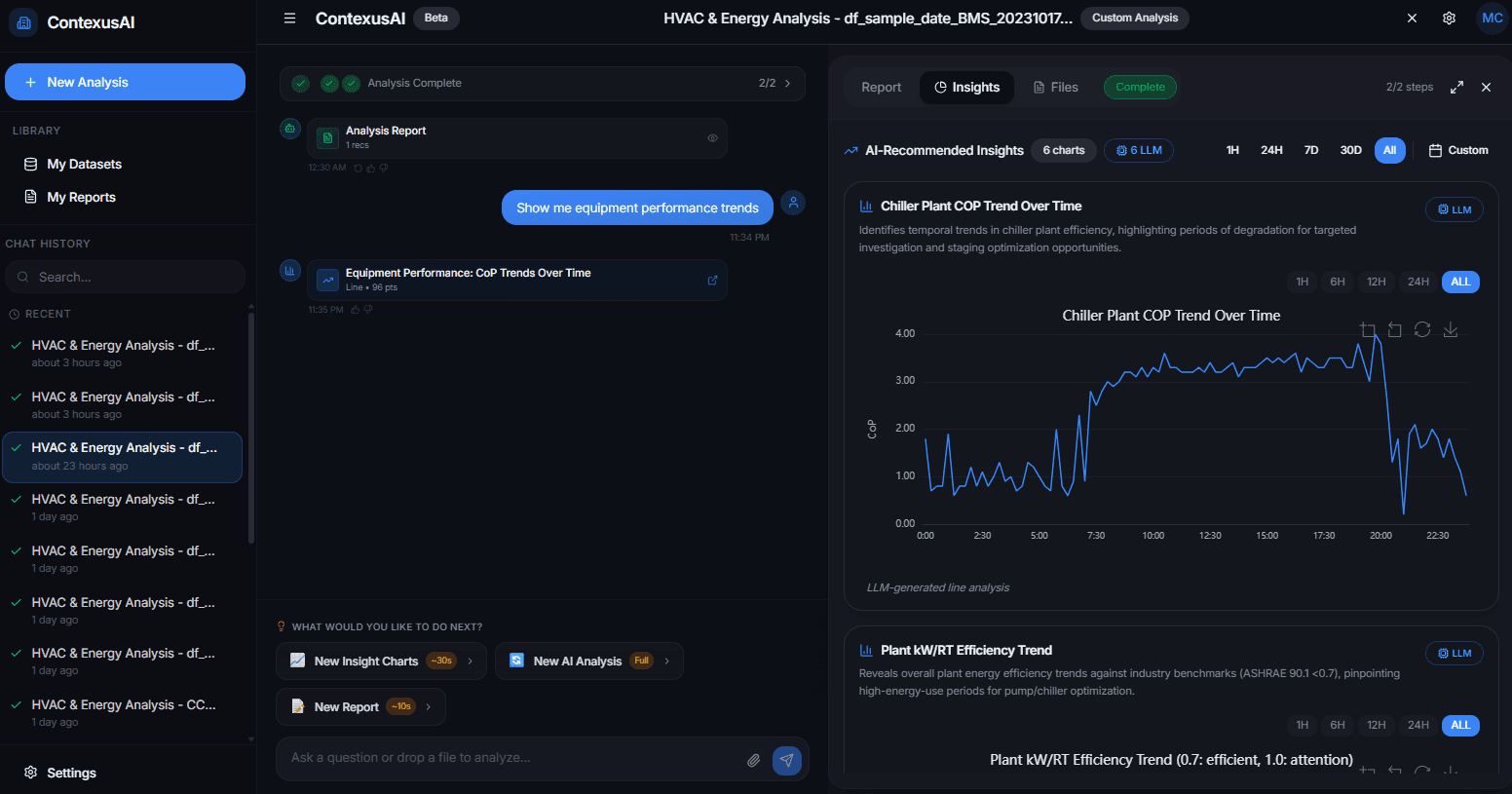Click the green document icon in Analysis Report
Screen dimensions: 1512x794
coord(327,138)
